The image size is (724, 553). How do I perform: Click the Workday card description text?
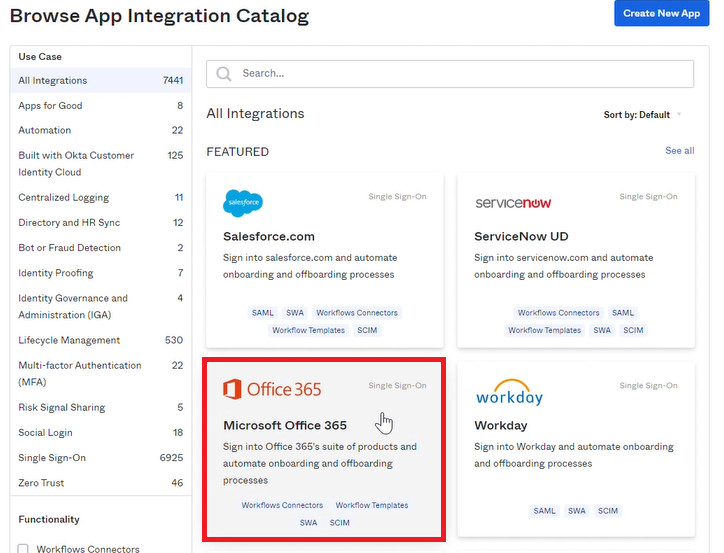tap(573, 455)
